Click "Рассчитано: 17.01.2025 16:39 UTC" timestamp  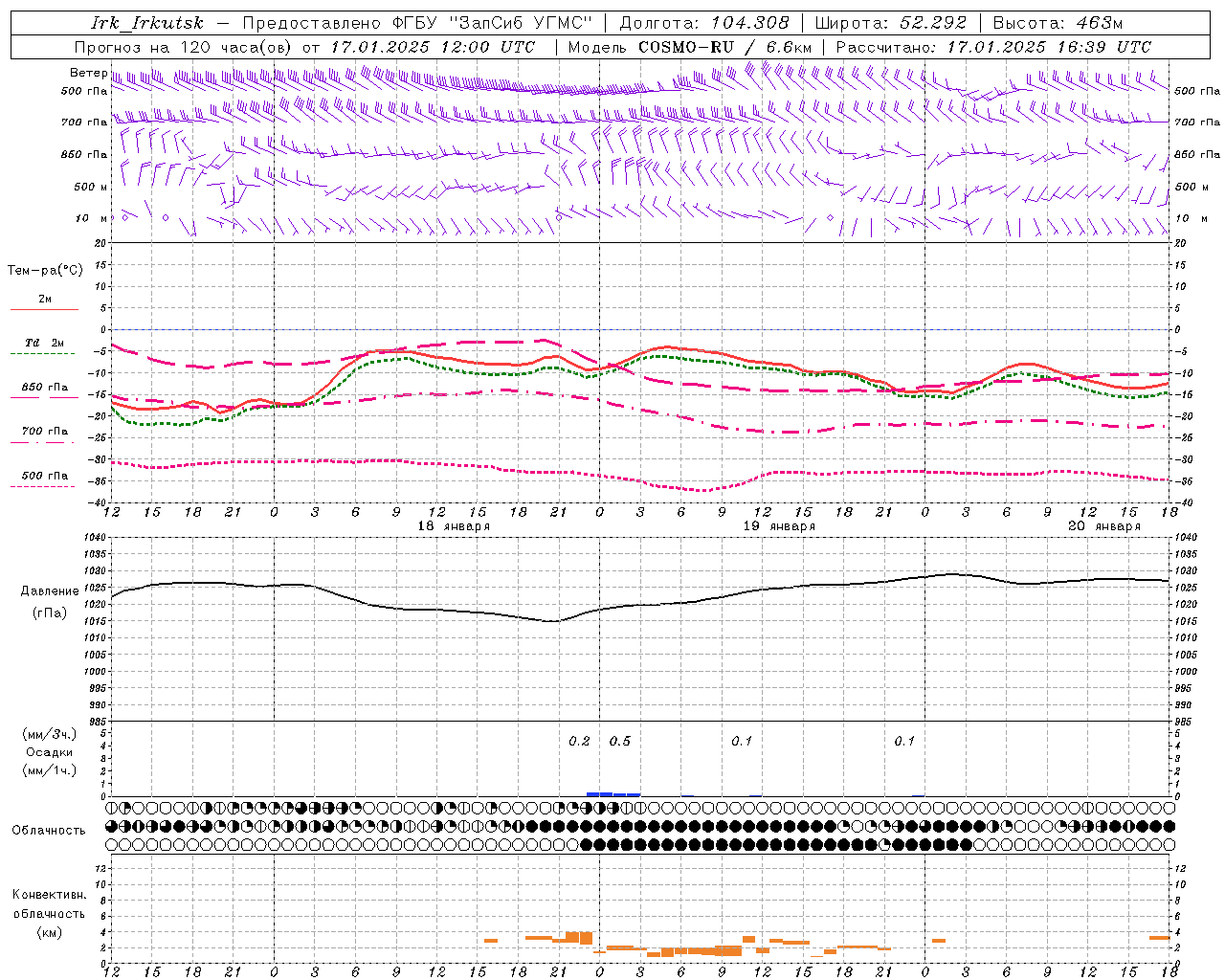click(x=993, y=47)
